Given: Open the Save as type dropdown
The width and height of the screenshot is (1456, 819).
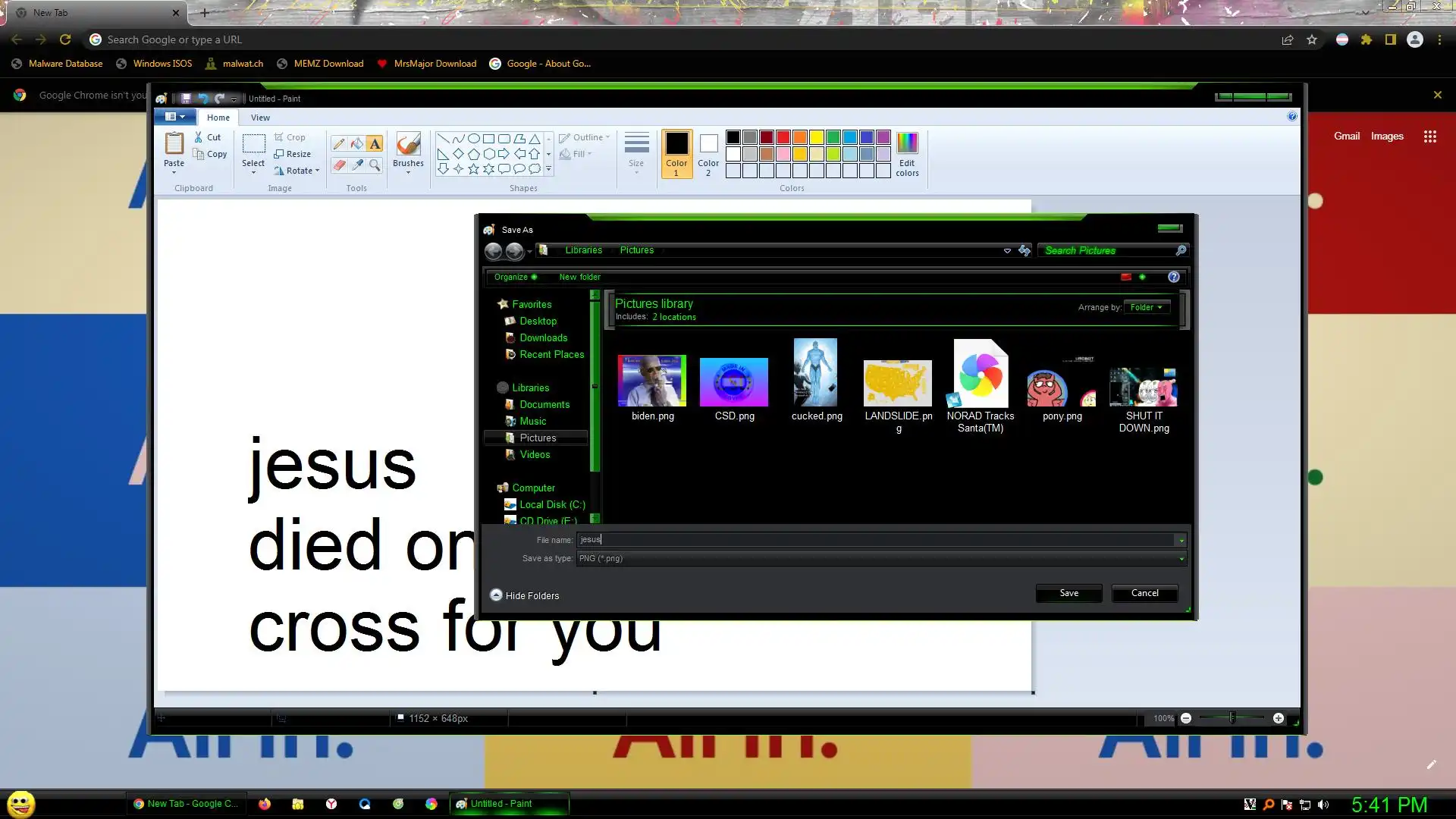Looking at the screenshot, I should click(880, 559).
